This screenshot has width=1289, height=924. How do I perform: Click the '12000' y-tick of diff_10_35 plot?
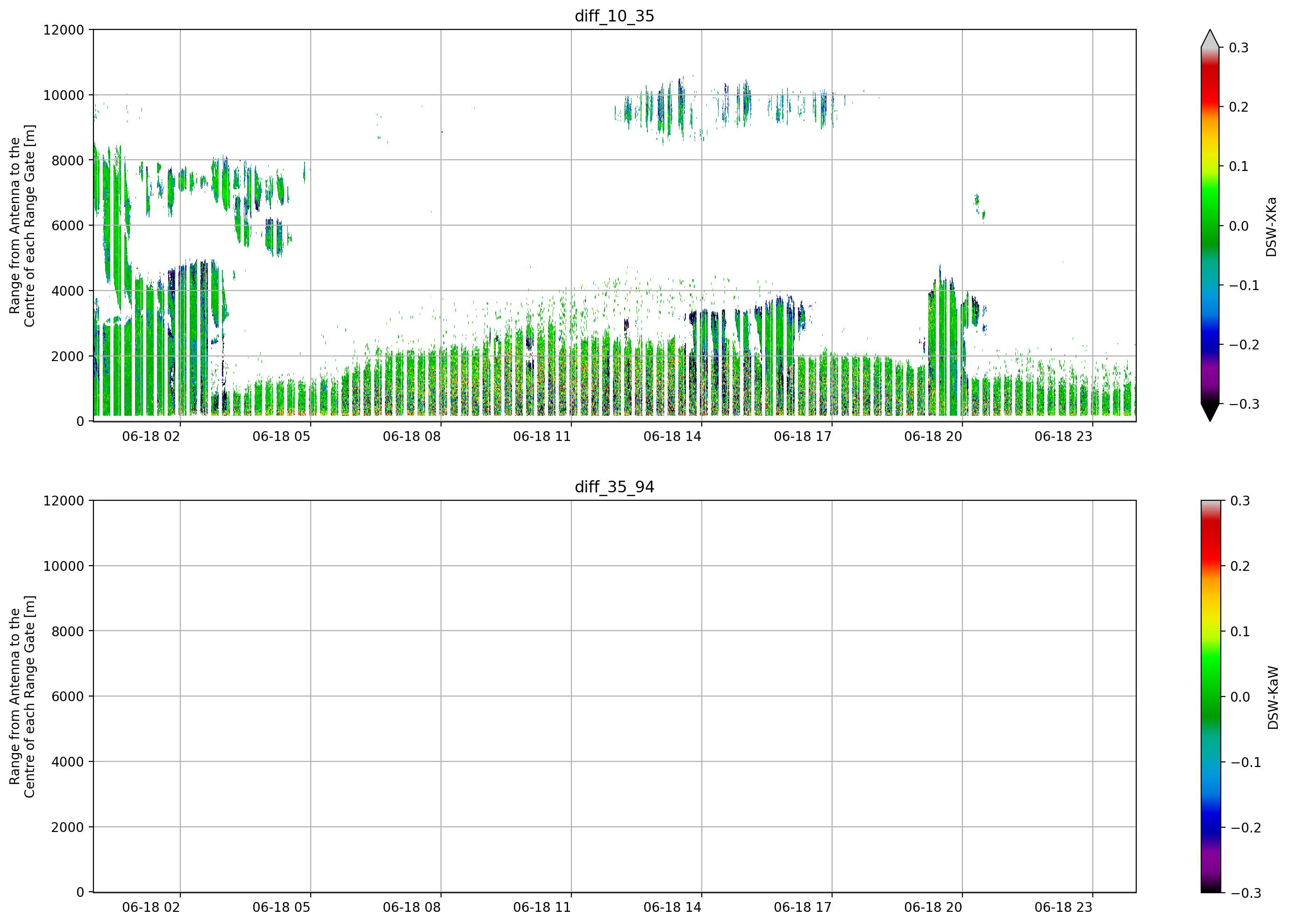64,30
